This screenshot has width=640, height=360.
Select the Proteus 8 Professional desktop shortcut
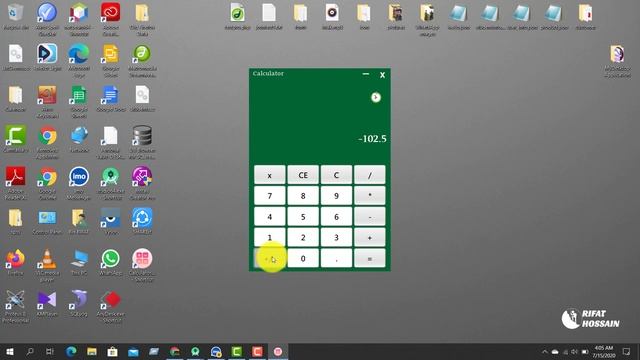16,306
